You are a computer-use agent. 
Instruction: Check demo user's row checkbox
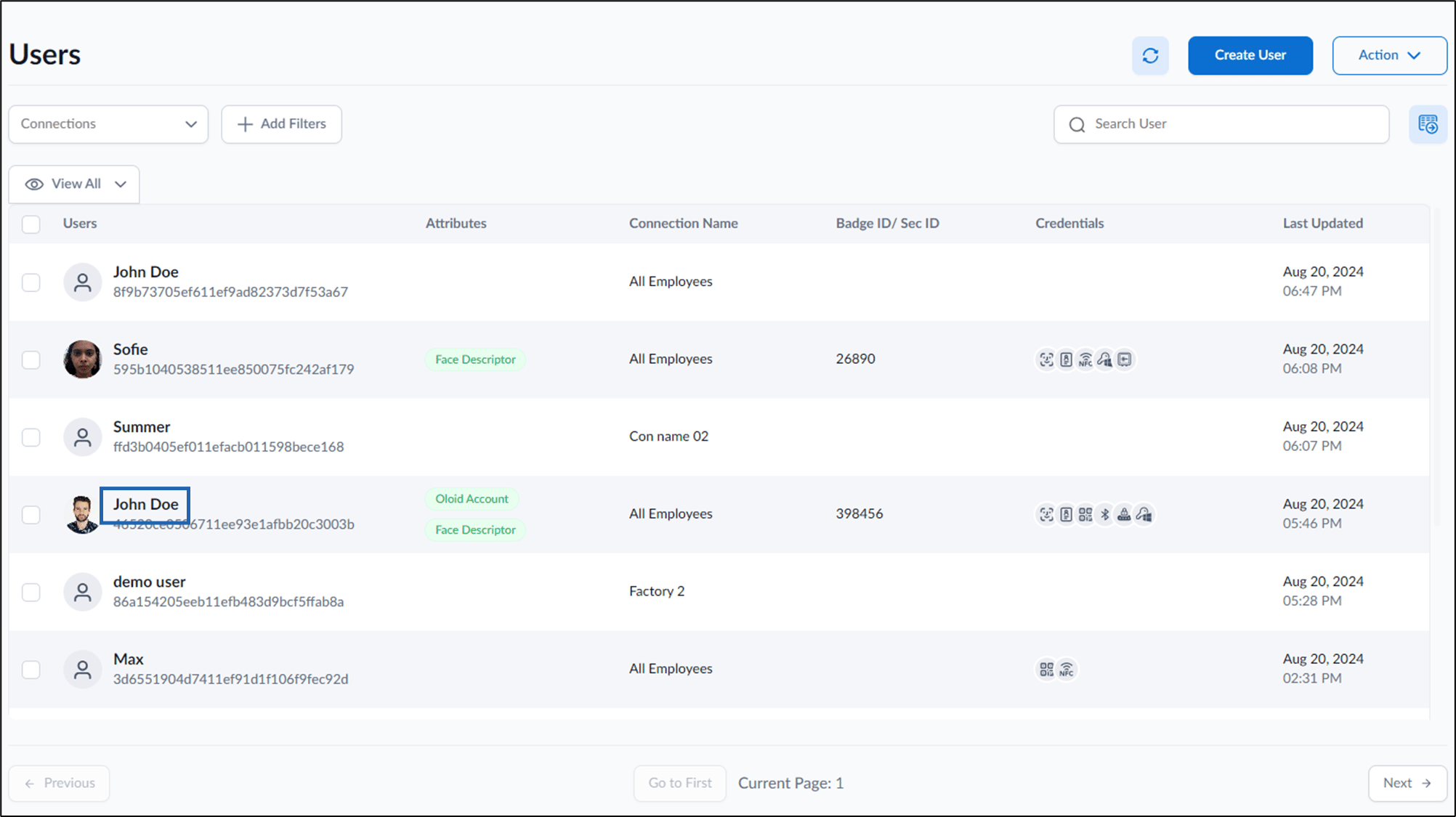point(31,592)
